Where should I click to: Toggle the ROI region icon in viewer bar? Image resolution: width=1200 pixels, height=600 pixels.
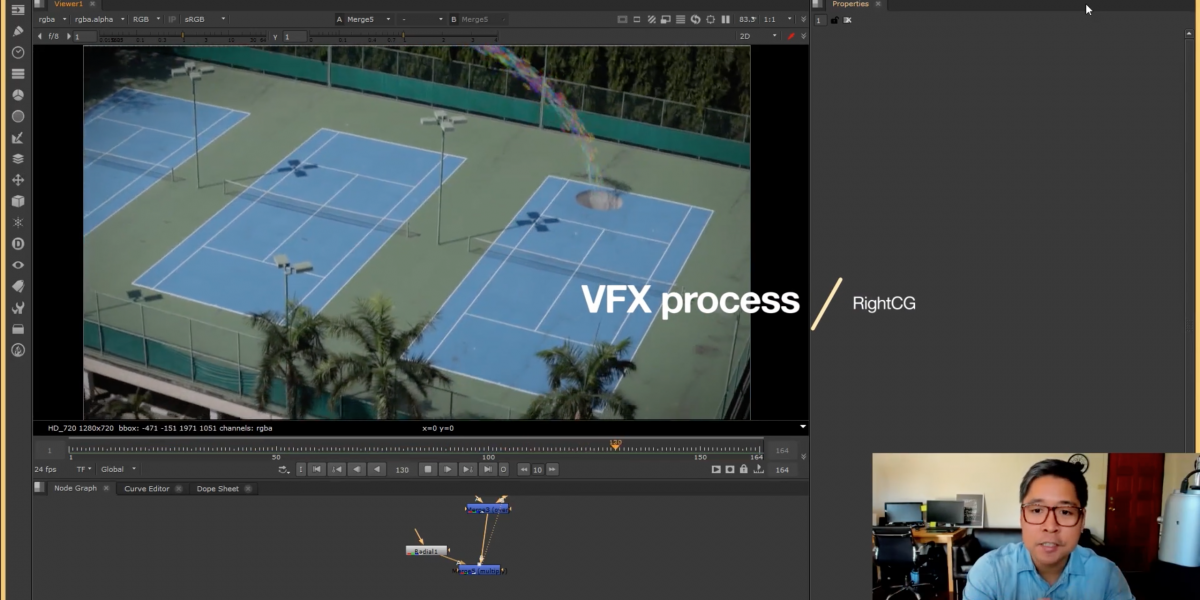622,19
